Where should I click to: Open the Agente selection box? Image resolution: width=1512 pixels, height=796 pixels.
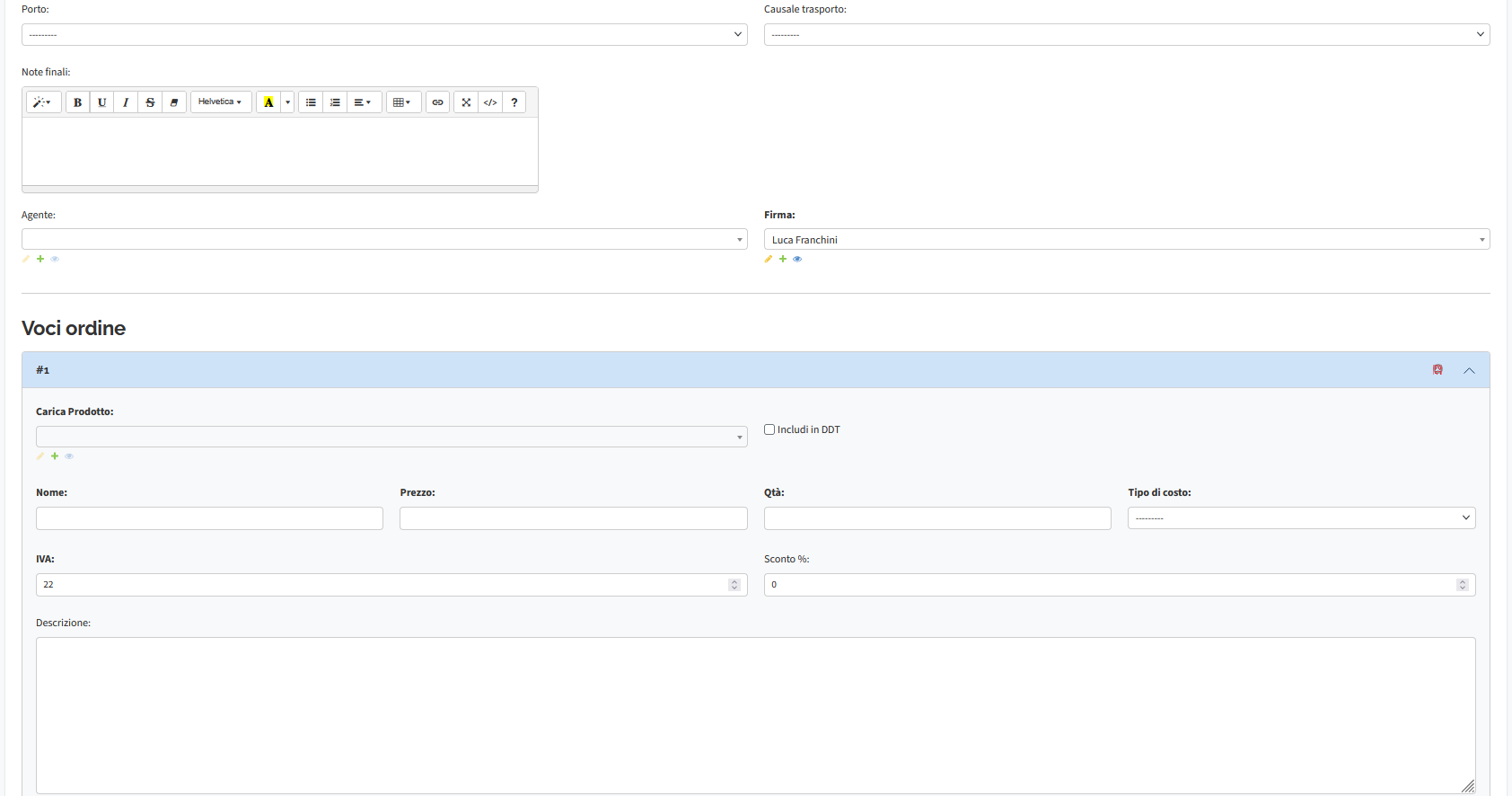point(384,239)
